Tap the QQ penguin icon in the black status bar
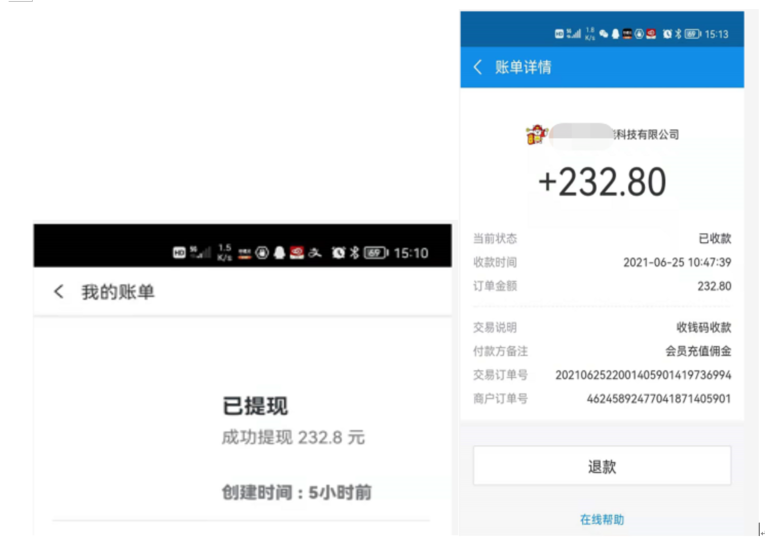This screenshot has height=537, width=765. 279,253
